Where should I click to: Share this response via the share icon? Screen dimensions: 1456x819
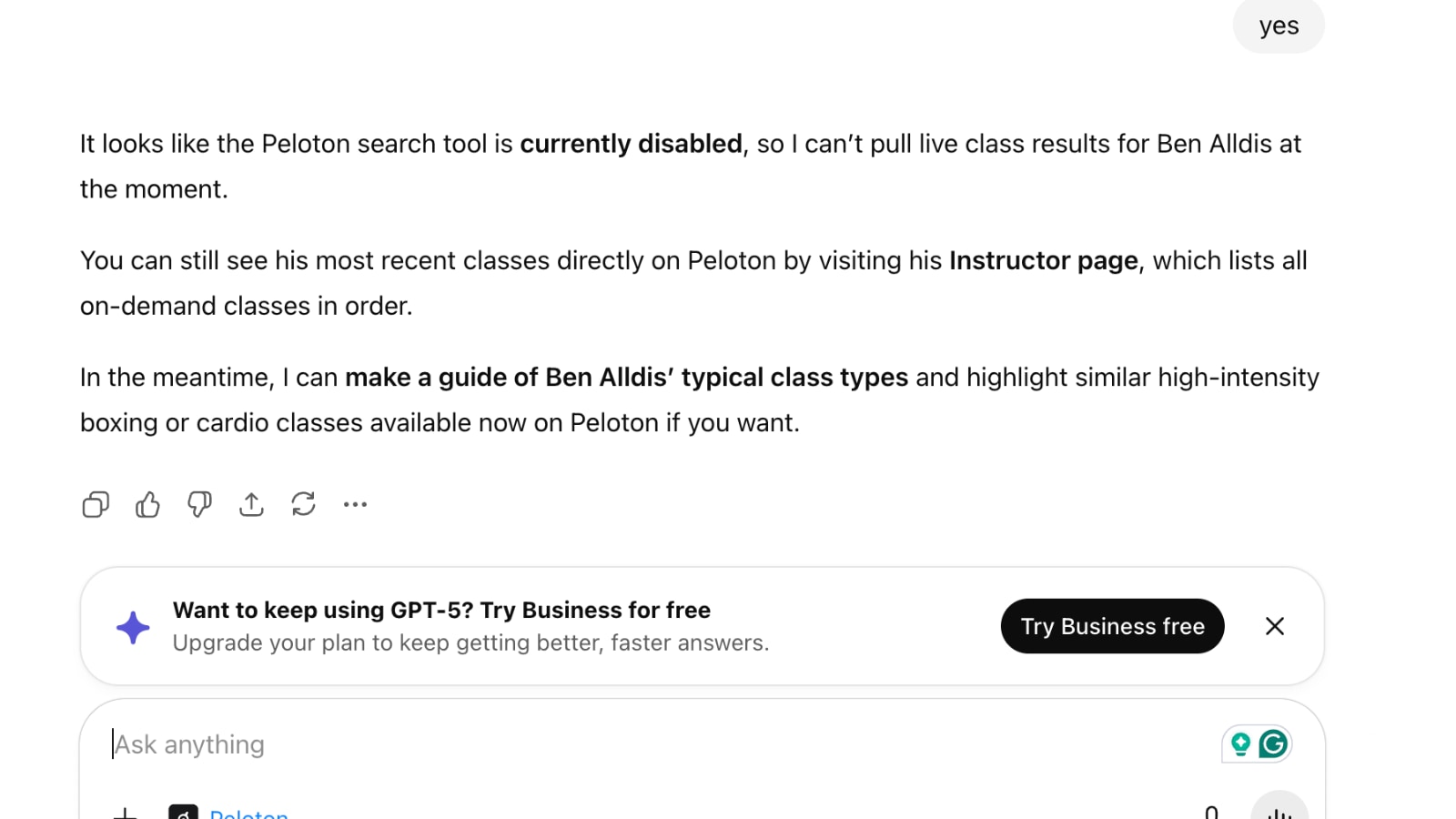point(251,504)
